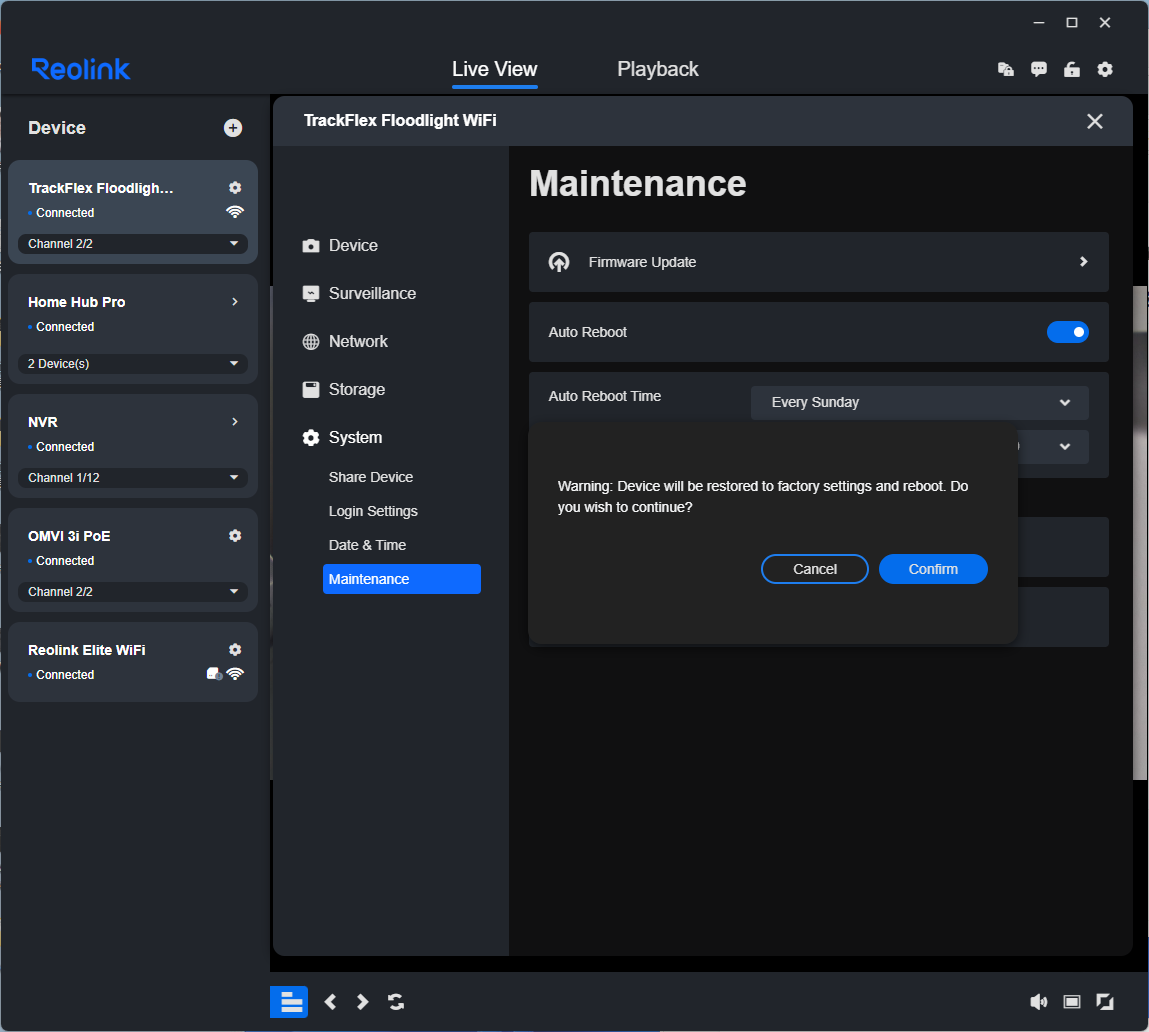
Task: Enter fullscreen with the expand icon
Action: 1104,1001
